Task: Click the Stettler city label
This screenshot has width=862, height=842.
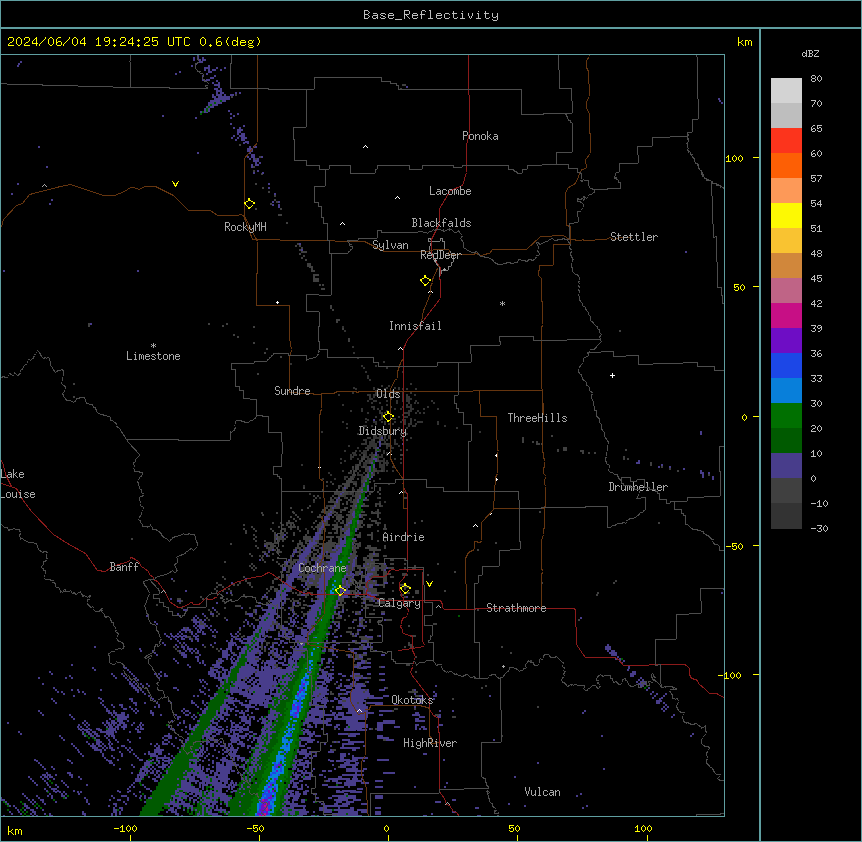Action: click(x=634, y=237)
